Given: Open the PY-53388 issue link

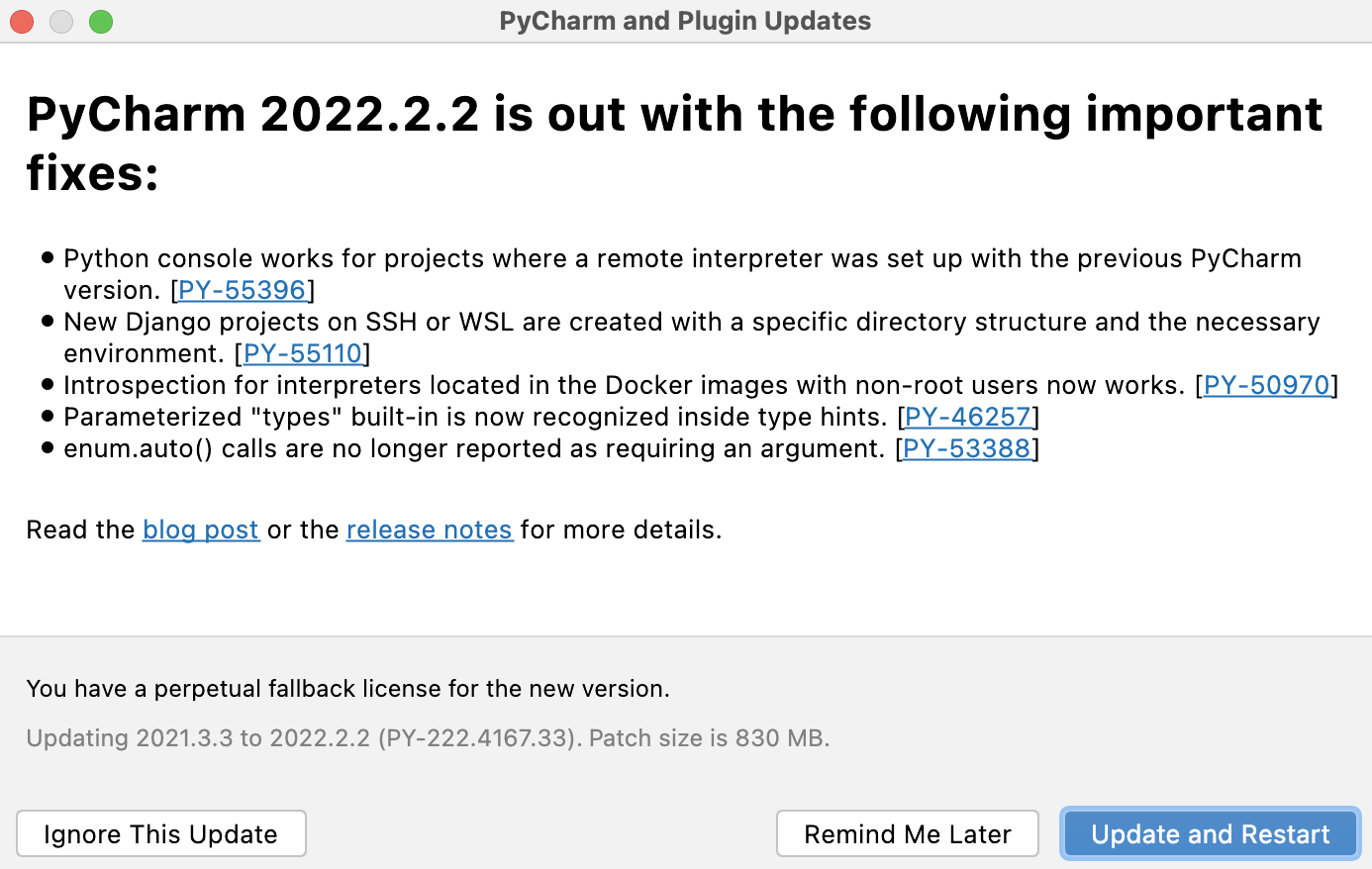Looking at the screenshot, I should 966,448.
